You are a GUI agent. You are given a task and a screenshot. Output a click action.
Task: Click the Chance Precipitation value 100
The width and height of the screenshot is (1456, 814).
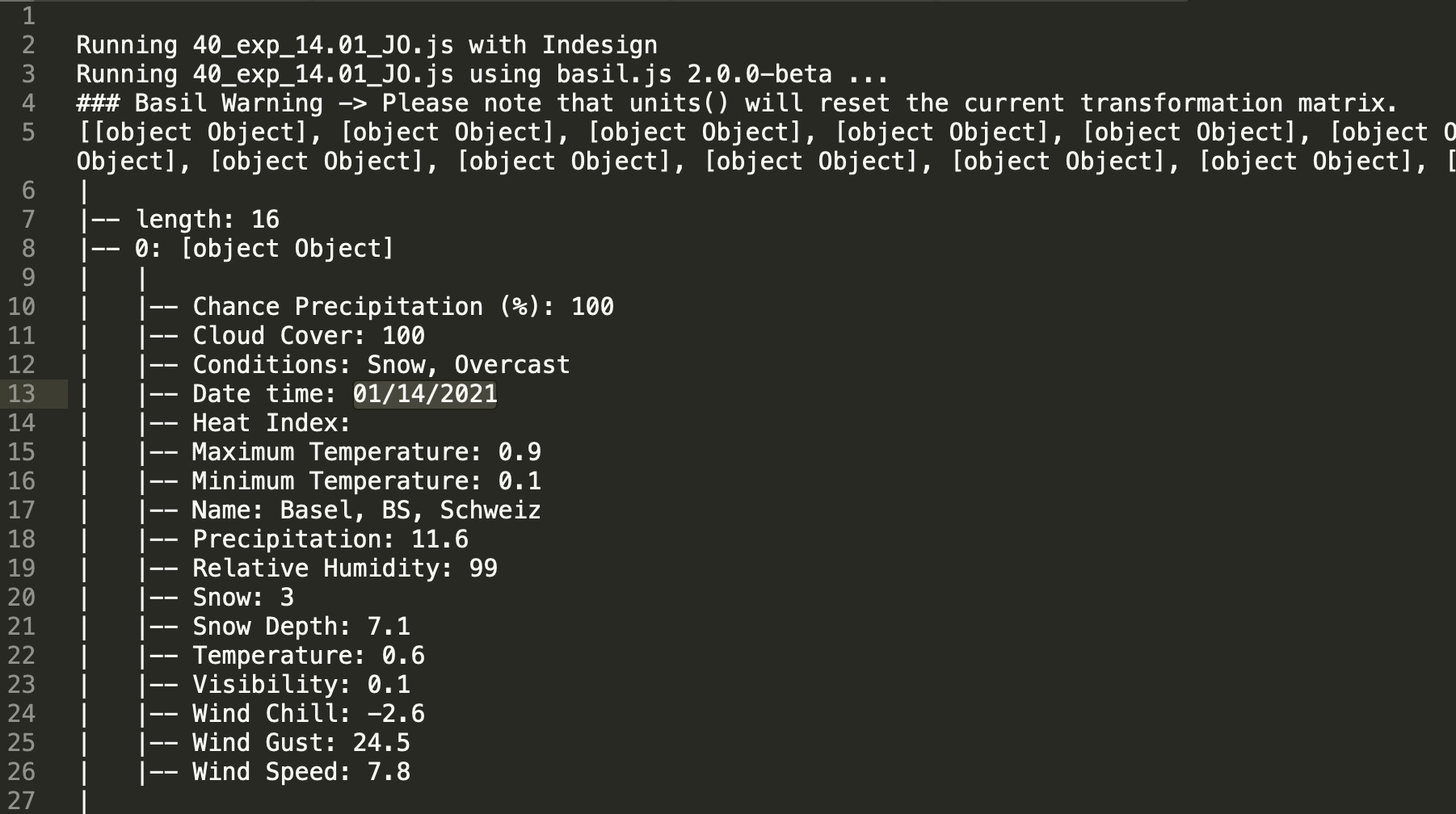pos(592,307)
